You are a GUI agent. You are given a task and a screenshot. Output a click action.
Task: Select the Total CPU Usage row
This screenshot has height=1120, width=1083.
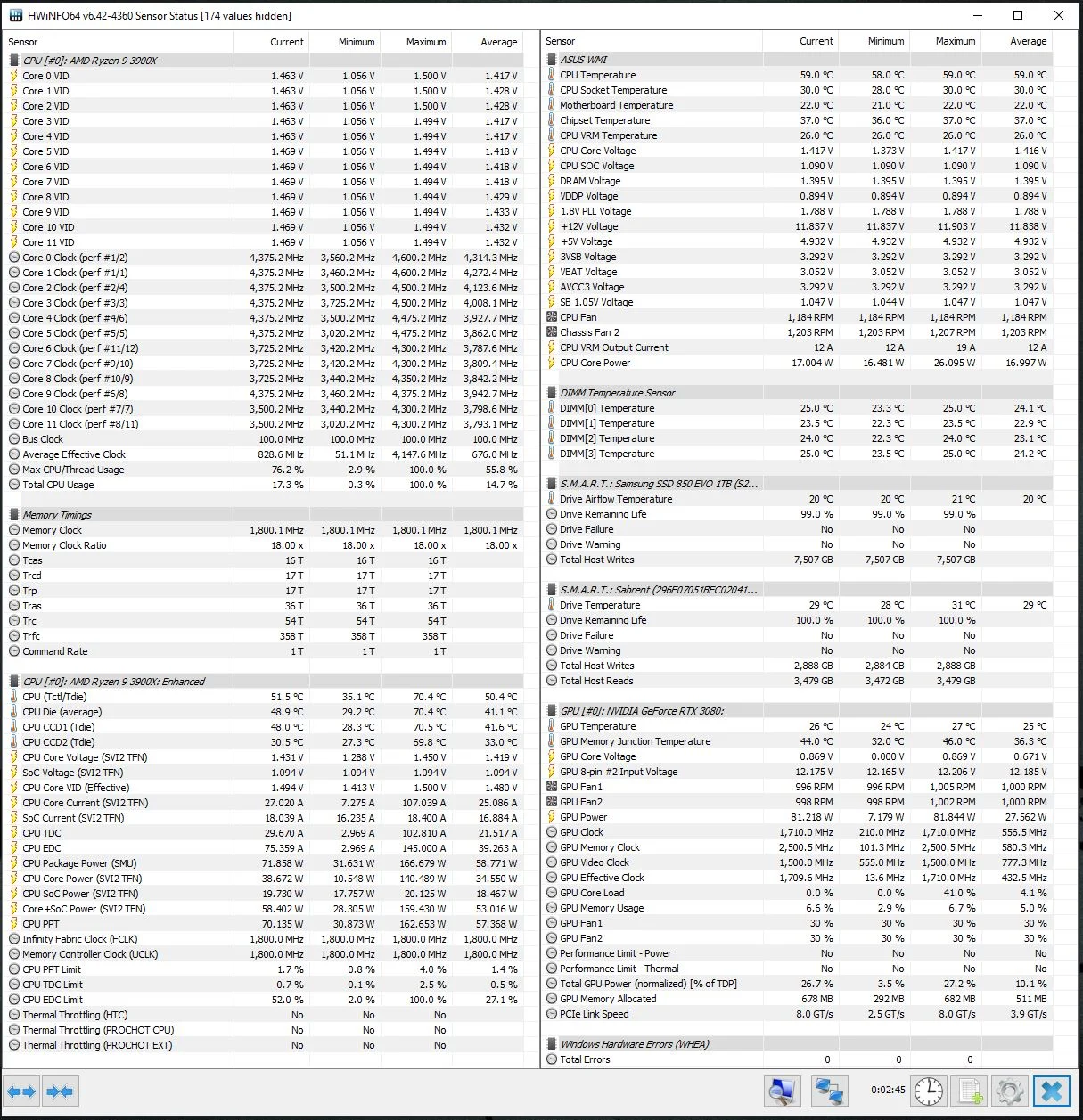click(x=264, y=485)
